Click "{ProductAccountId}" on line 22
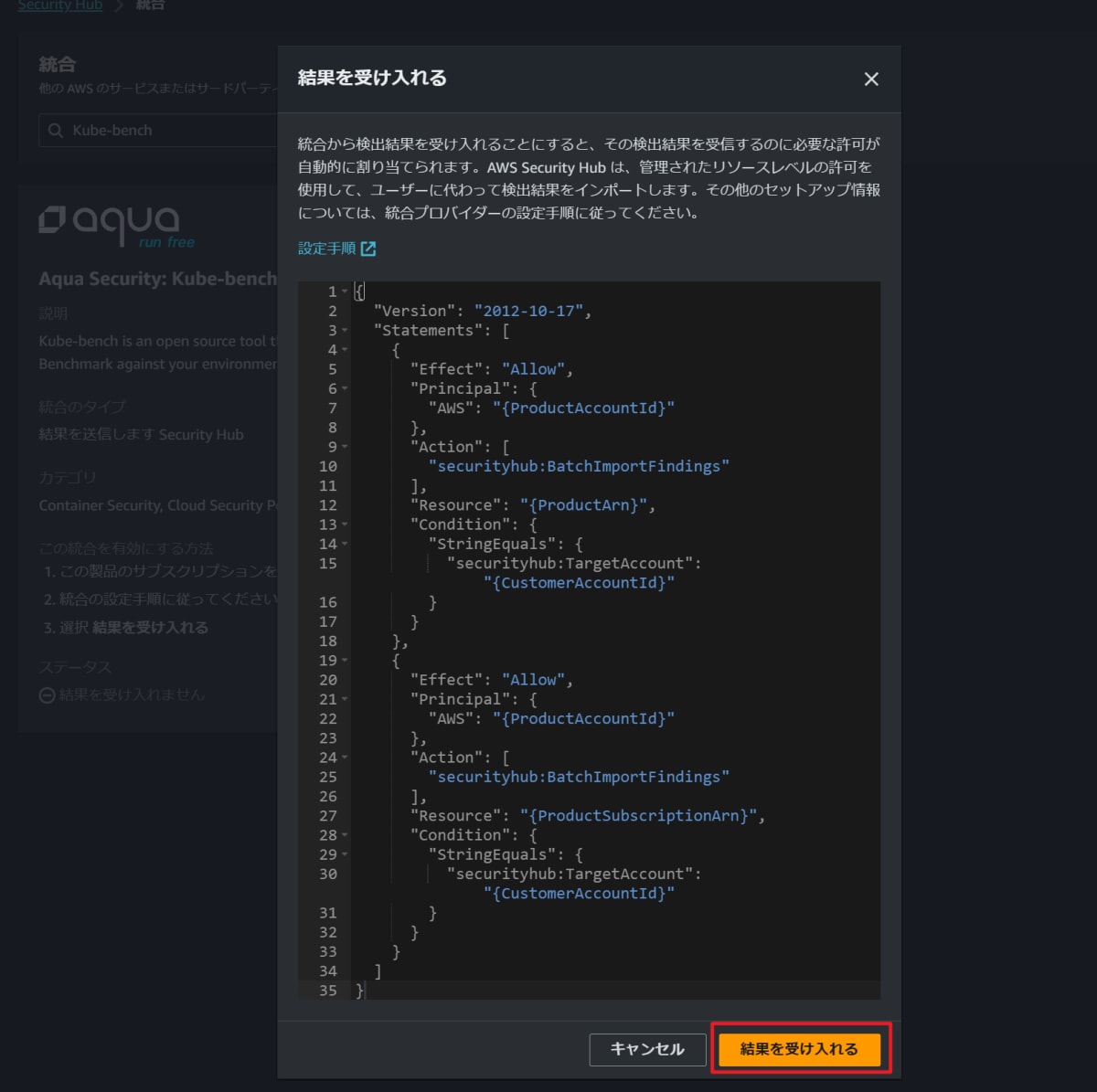Image resolution: width=1097 pixels, height=1092 pixels. [583, 719]
